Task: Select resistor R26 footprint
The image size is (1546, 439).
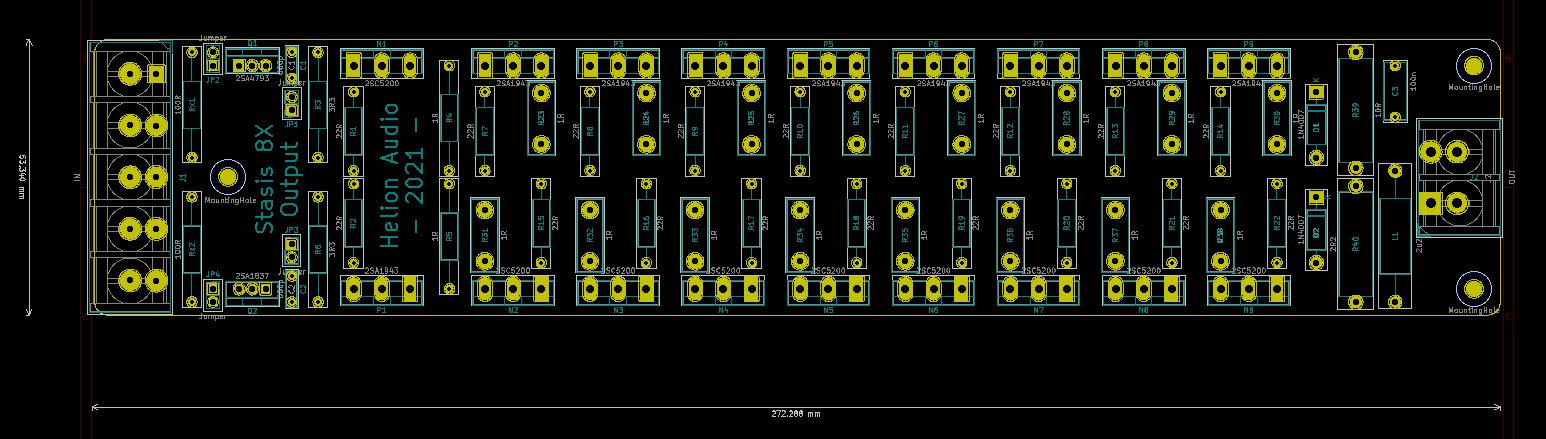Action: click(x=856, y=117)
